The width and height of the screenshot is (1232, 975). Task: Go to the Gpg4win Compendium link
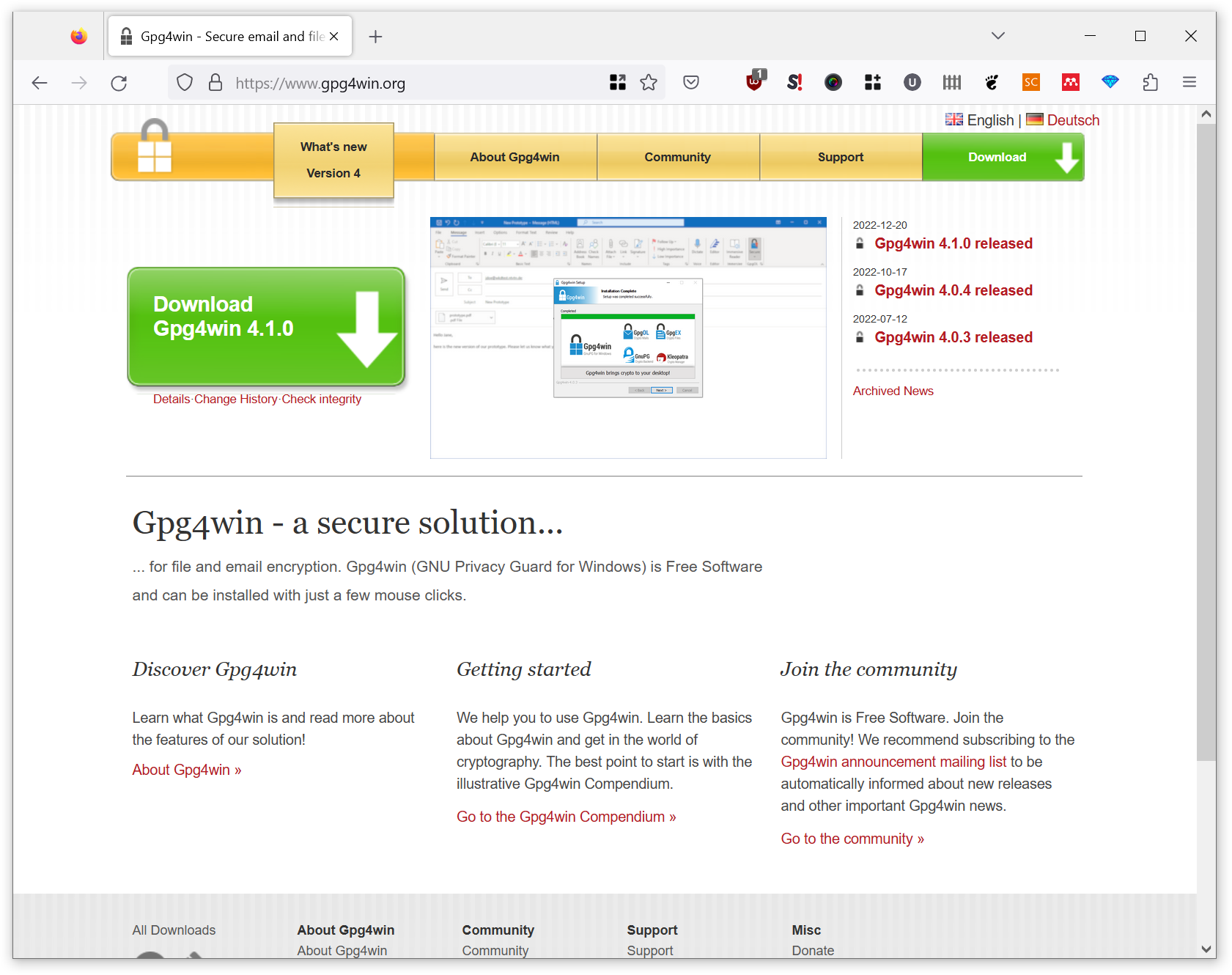coord(567,817)
